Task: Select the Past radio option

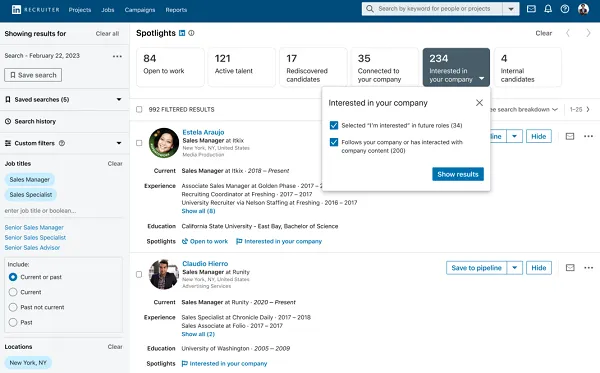Action: 13,322
